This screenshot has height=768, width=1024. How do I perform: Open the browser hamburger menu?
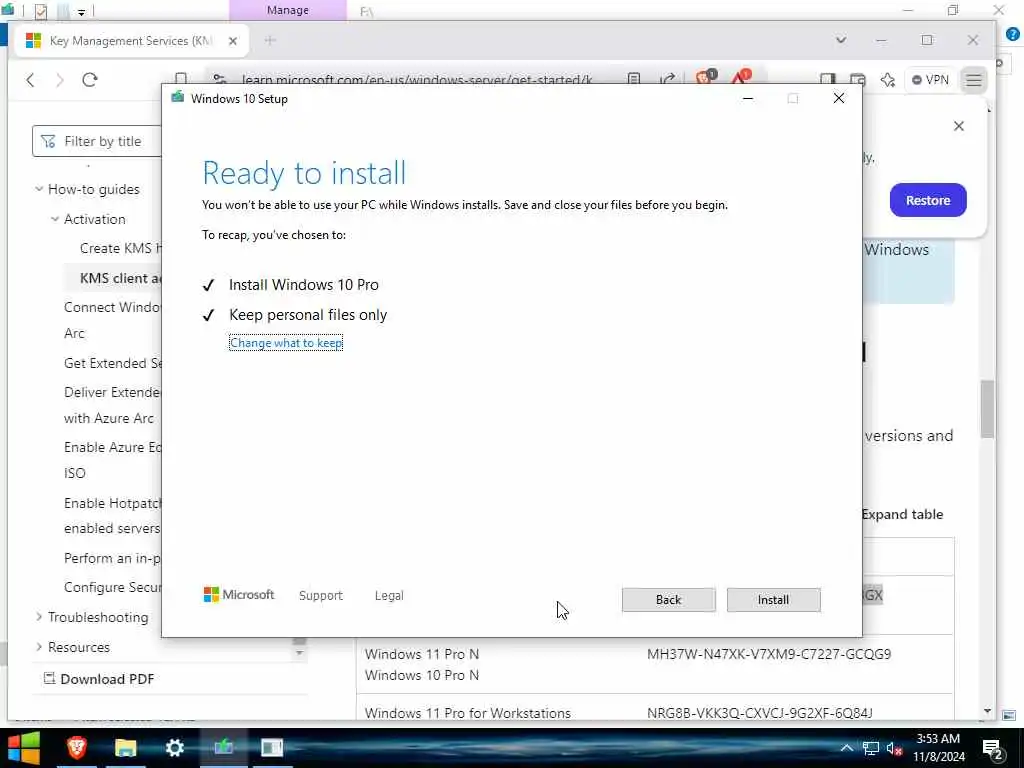(x=974, y=80)
